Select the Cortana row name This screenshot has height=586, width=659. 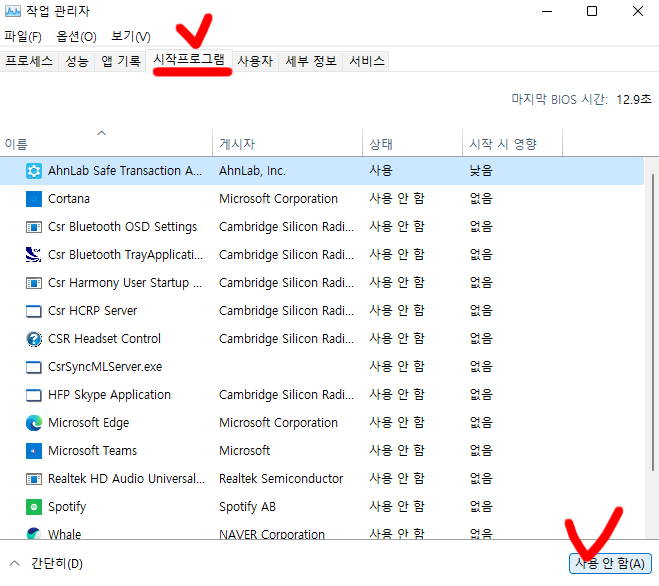tap(69, 199)
